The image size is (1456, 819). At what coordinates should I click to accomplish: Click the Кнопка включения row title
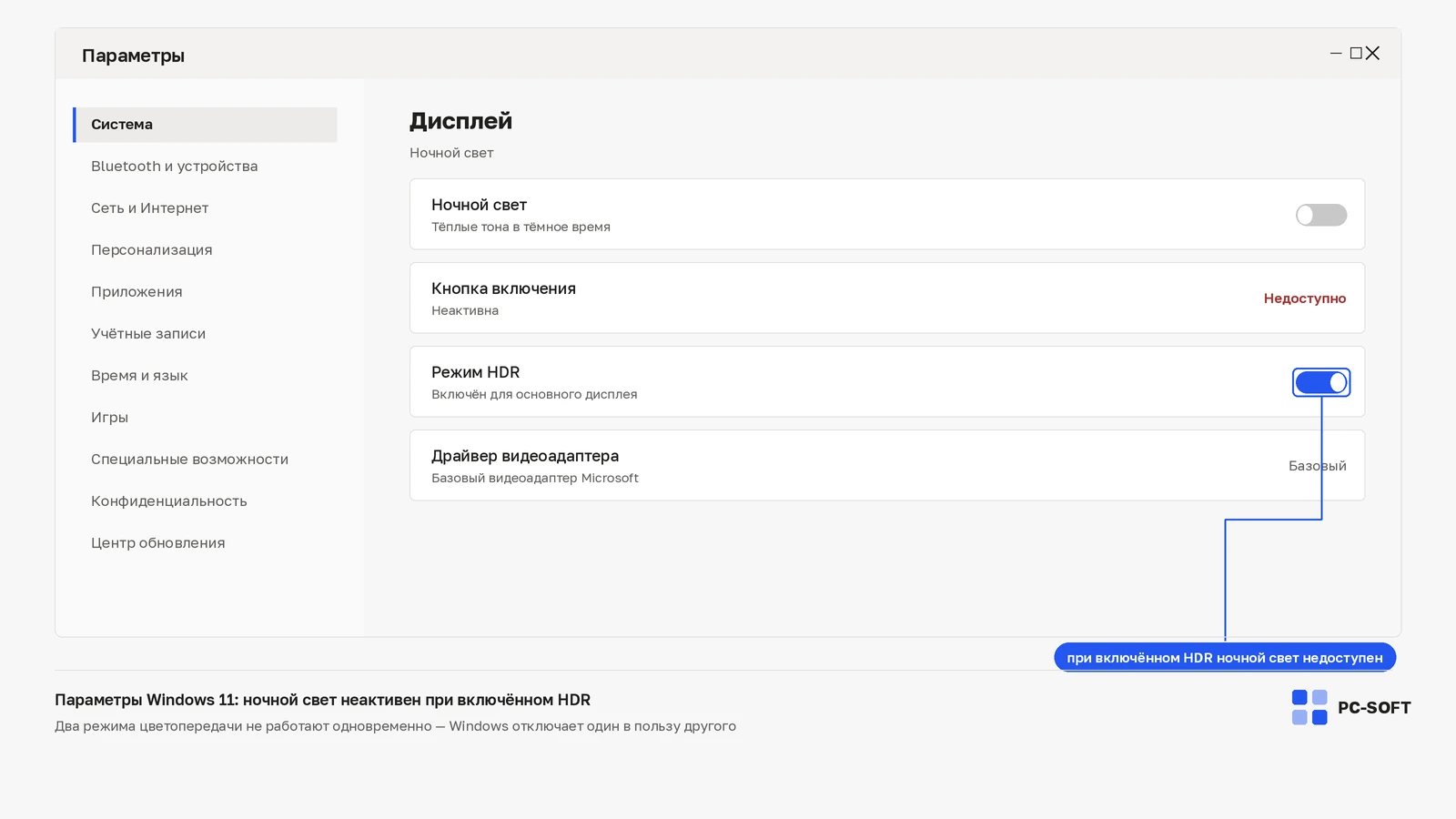[503, 288]
